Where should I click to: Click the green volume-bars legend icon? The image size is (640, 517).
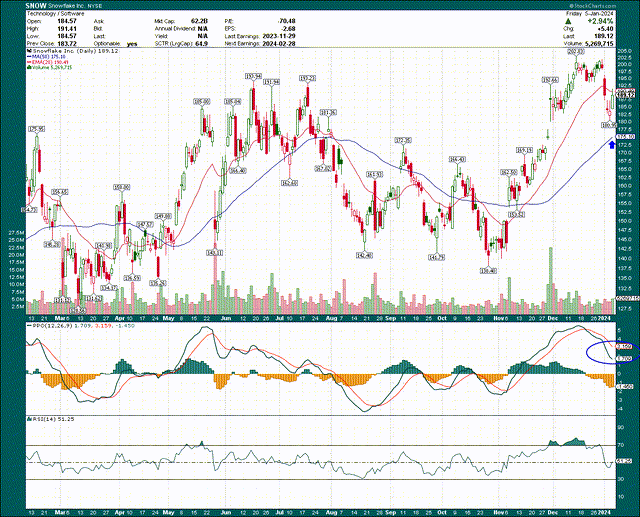[29, 67]
